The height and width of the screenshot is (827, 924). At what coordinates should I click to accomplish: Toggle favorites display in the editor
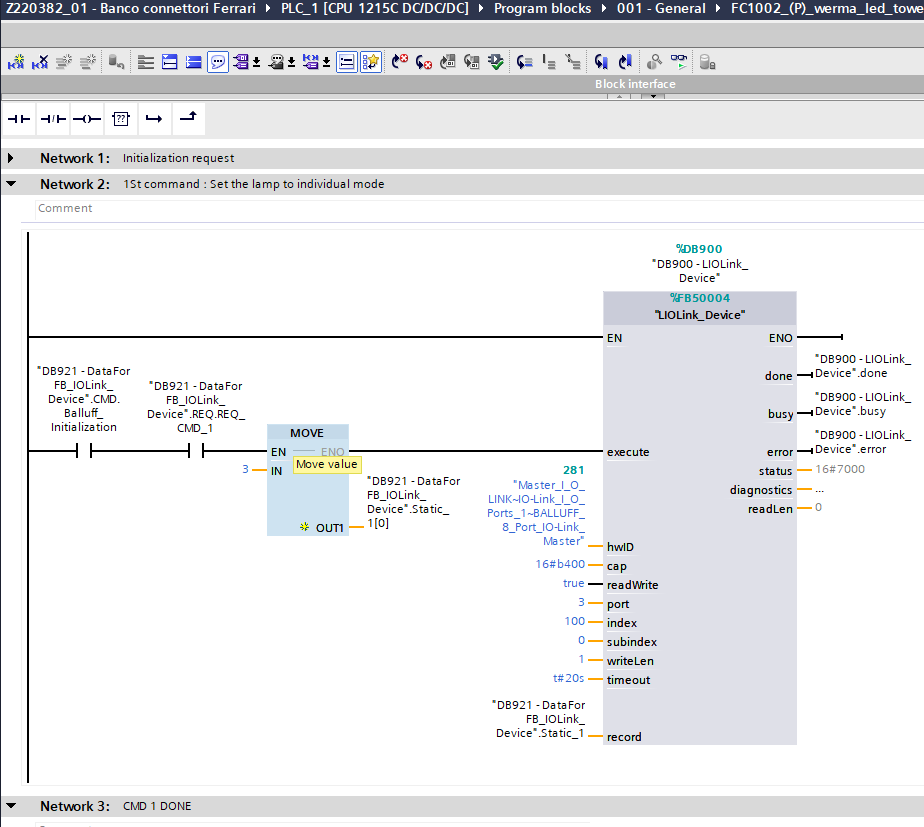point(371,62)
